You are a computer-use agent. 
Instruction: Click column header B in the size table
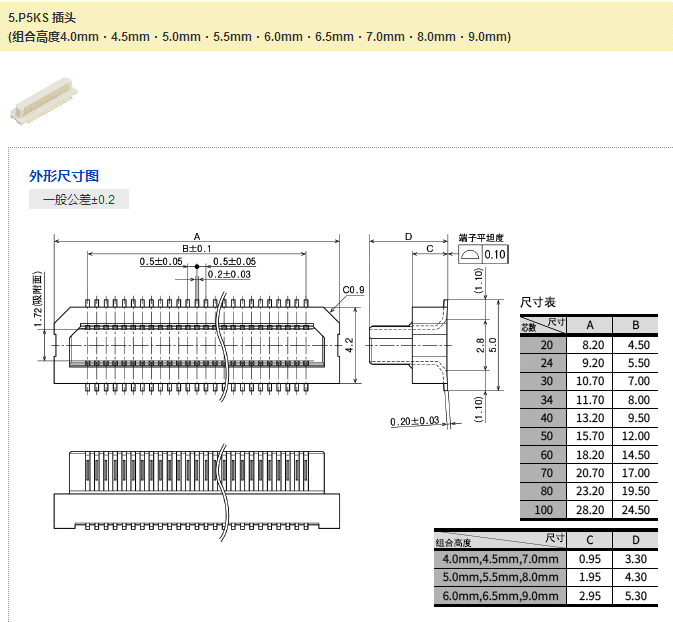(635, 325)
